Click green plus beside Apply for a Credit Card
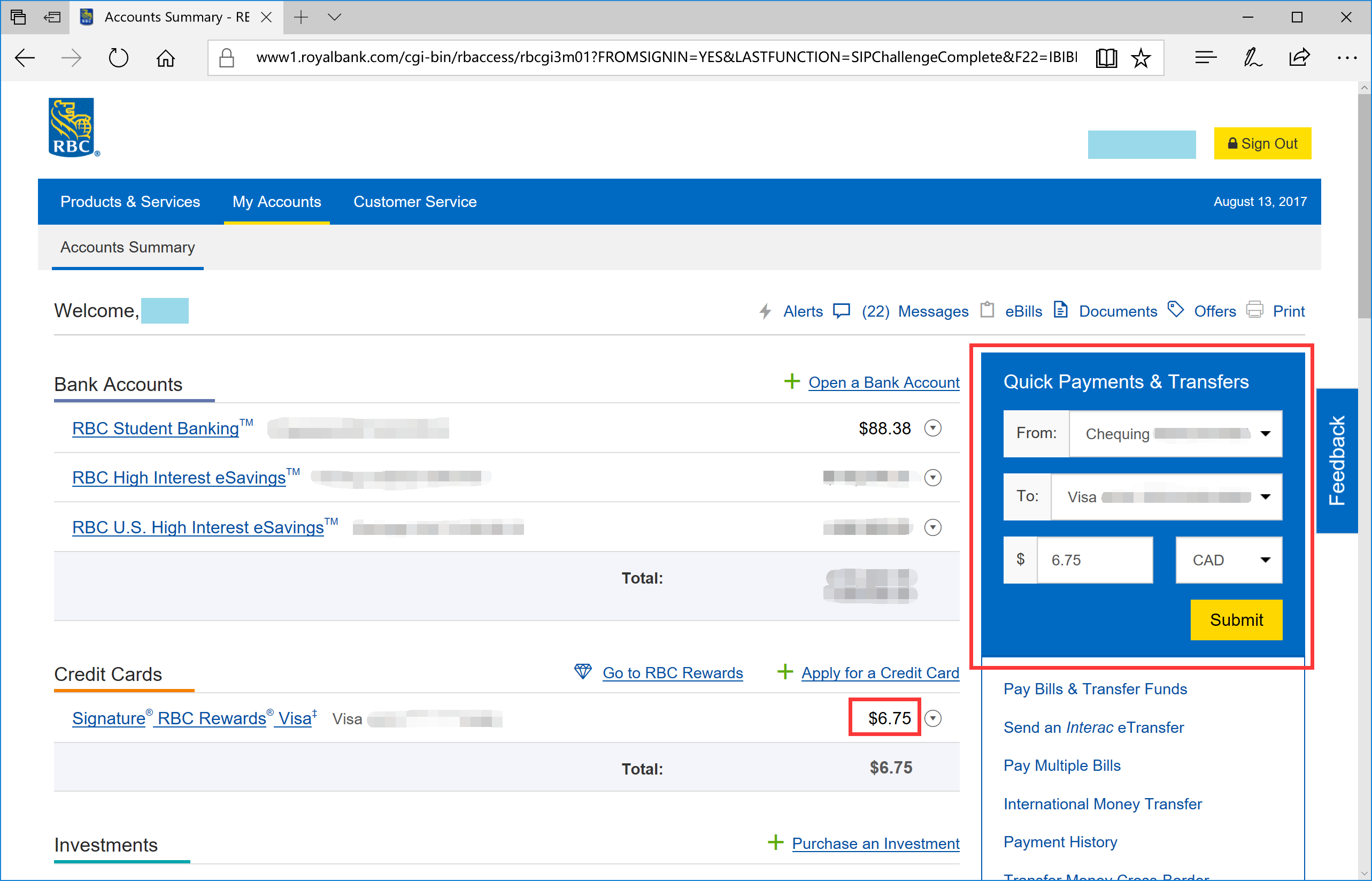Image resolution: width=1372 pixels, height=881 pixels. click(785, 672)
